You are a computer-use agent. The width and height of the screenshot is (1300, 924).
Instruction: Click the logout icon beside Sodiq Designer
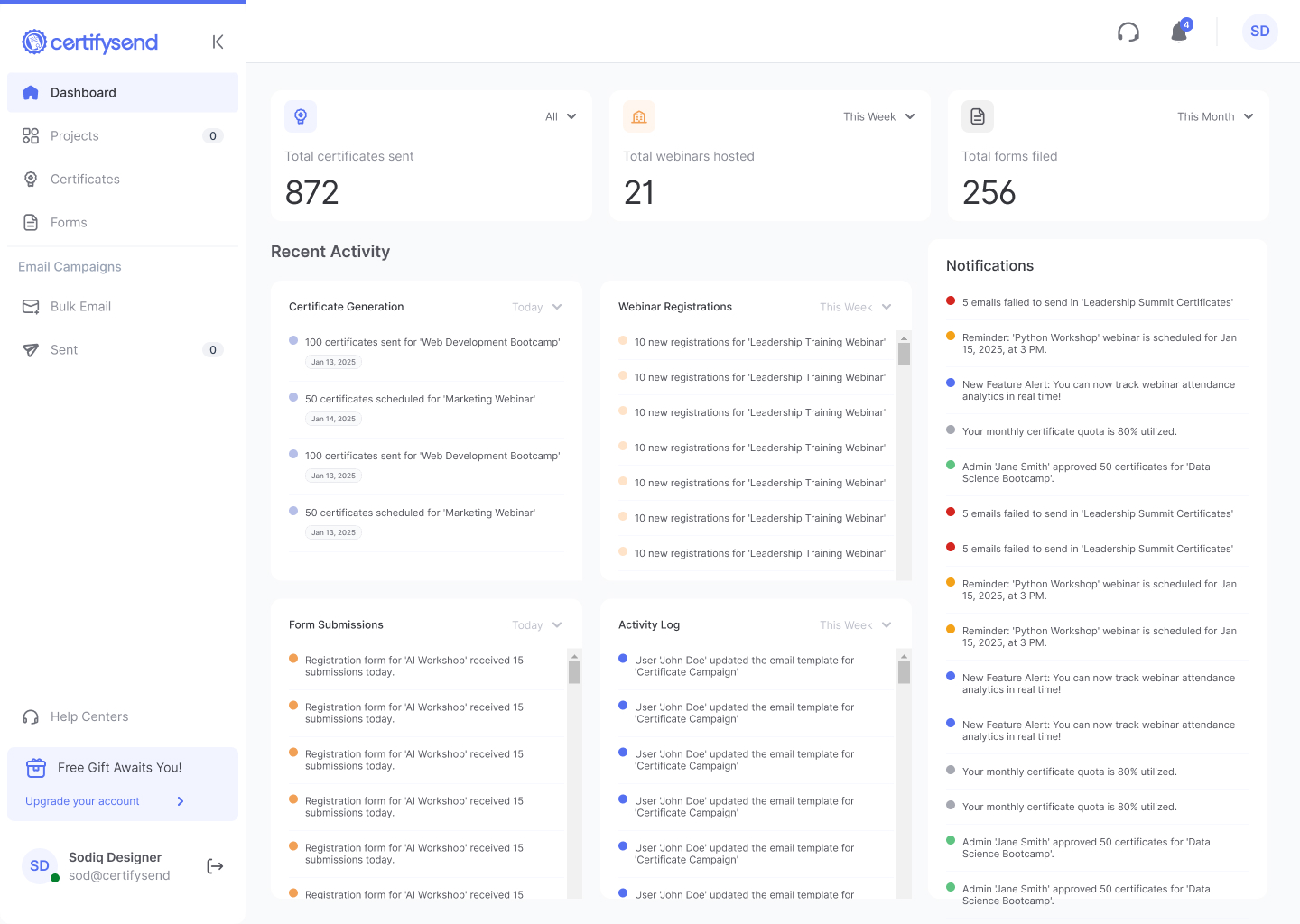tap(215, 866)
